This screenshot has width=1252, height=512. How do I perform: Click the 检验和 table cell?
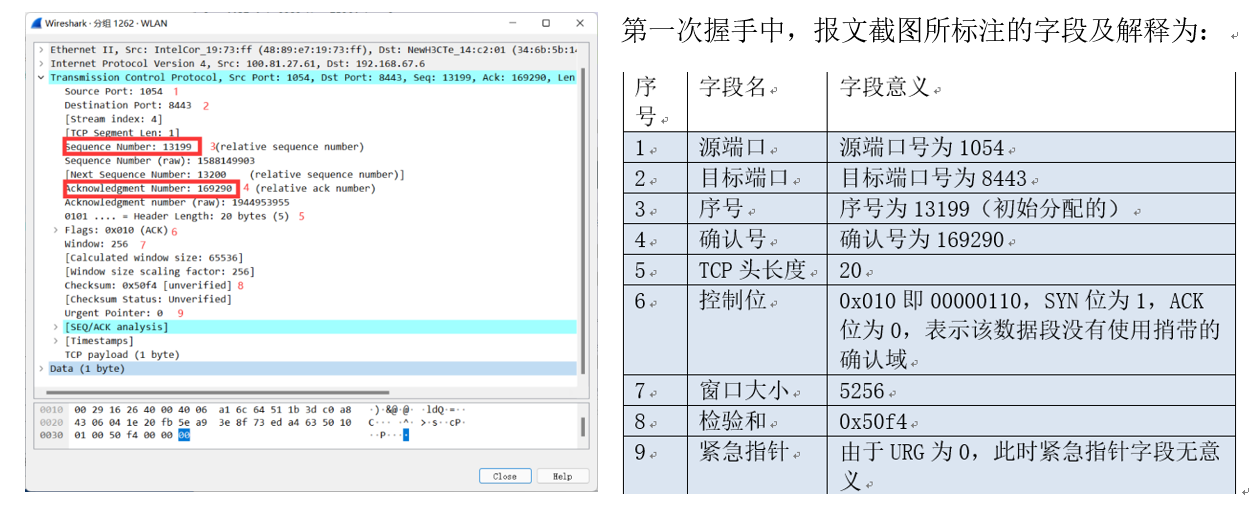pyautogui.click(x=758, y=421)
